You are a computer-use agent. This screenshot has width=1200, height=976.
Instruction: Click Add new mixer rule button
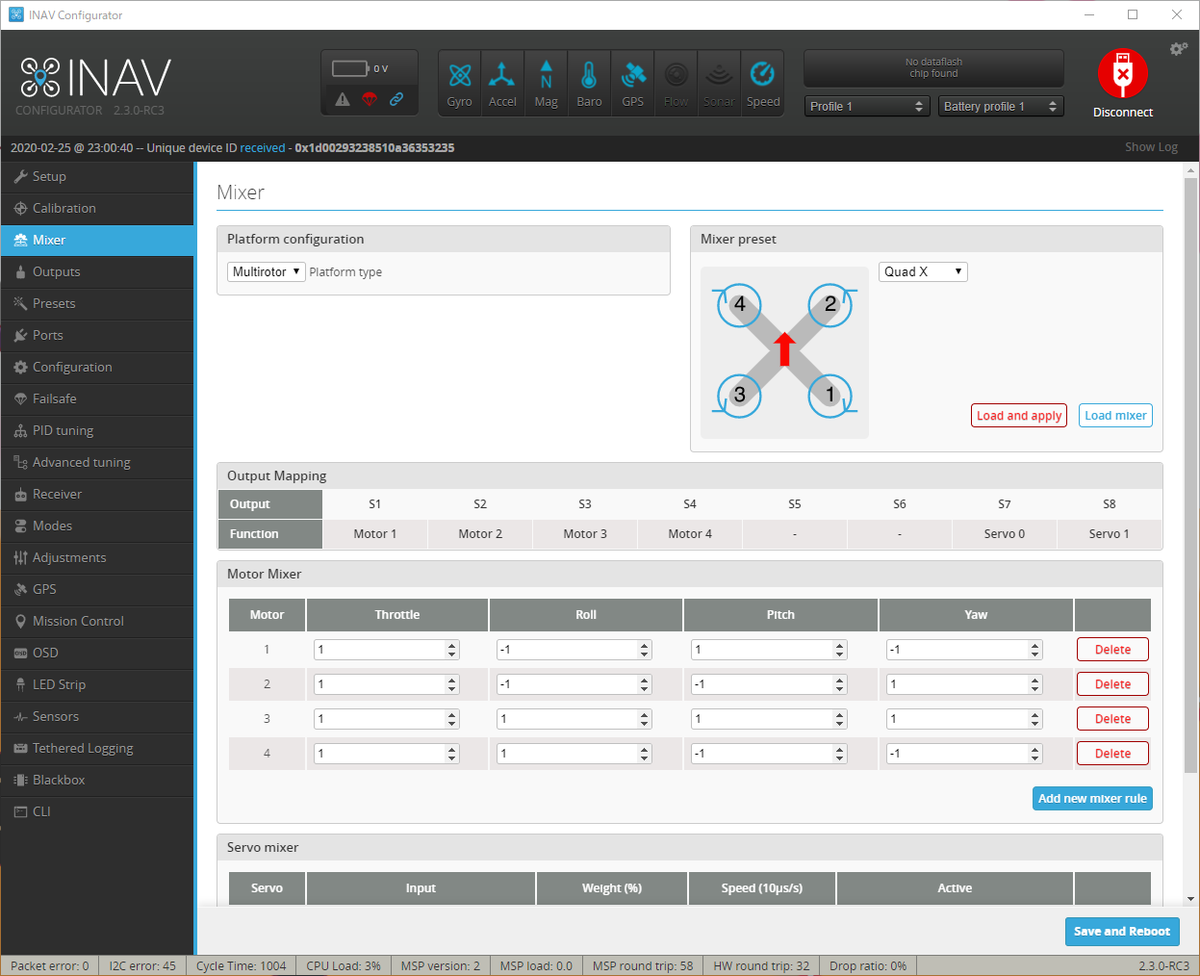[1092, 799]
